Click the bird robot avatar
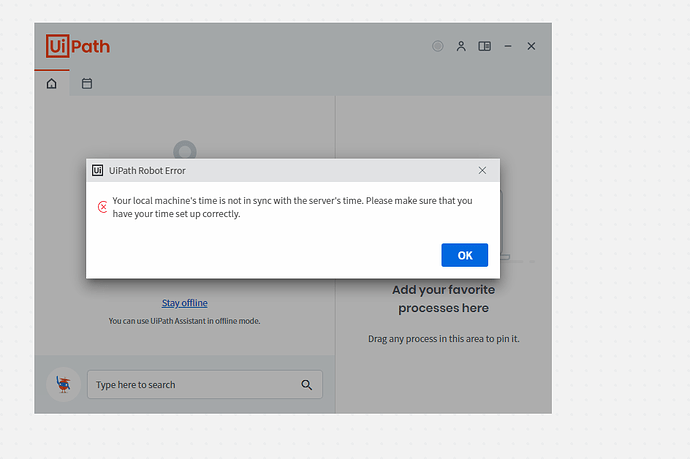The width and height of the screenshot is (690, 459). [x=64, y=384]
